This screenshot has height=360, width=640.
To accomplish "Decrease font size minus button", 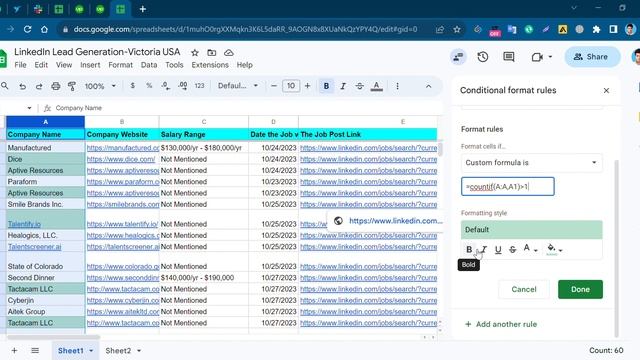I will 273,86.
